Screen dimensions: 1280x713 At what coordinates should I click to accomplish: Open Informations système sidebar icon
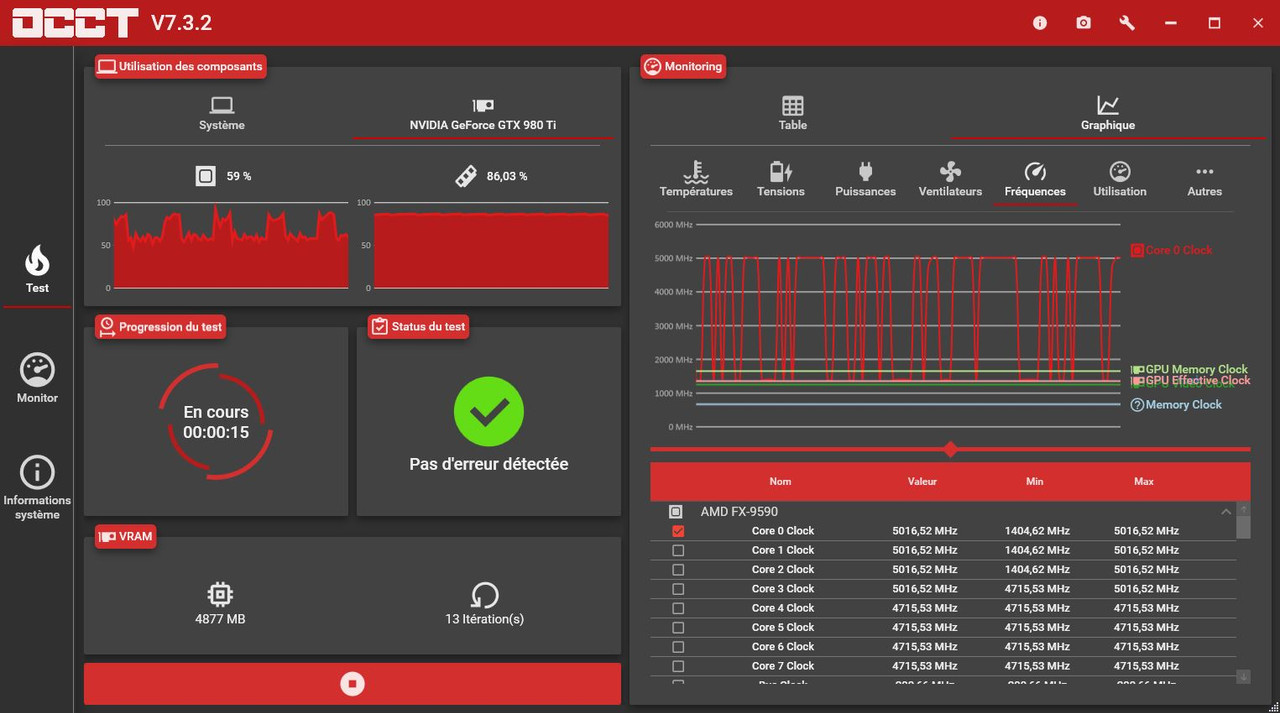pyautogui.click(x=37, y=472)
